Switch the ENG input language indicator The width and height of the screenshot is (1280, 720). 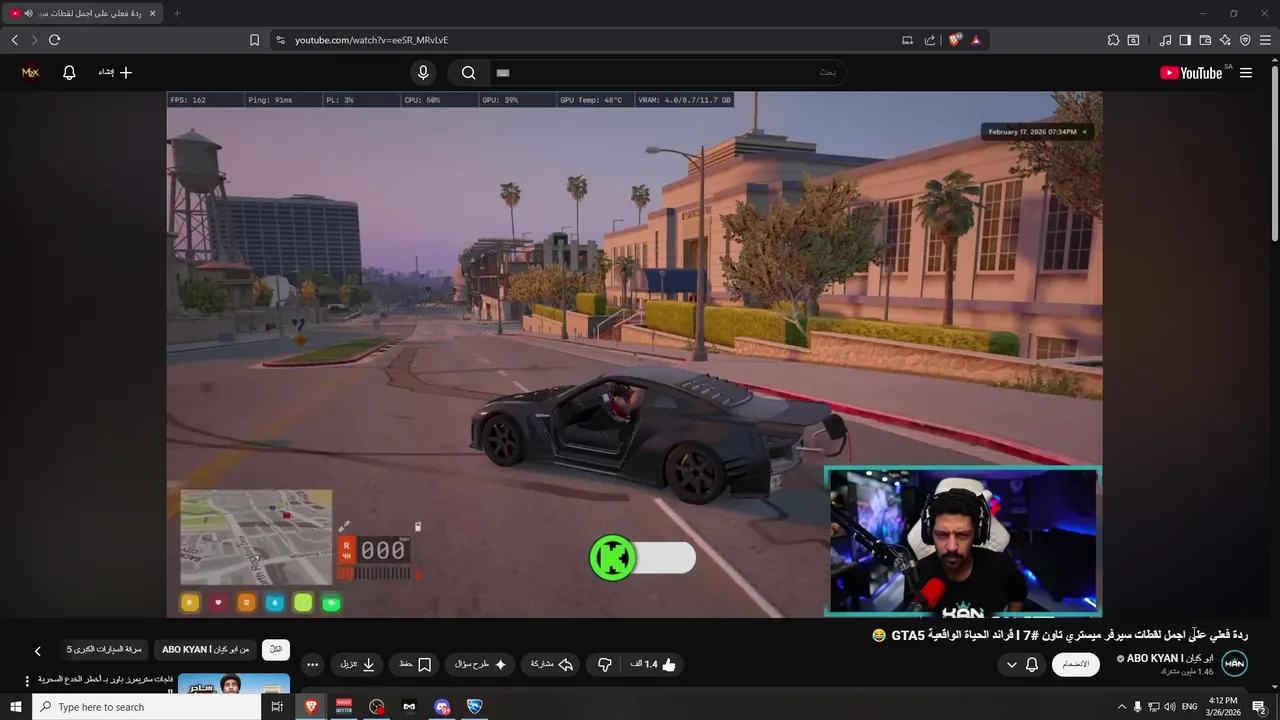(x=1190, y=707)
